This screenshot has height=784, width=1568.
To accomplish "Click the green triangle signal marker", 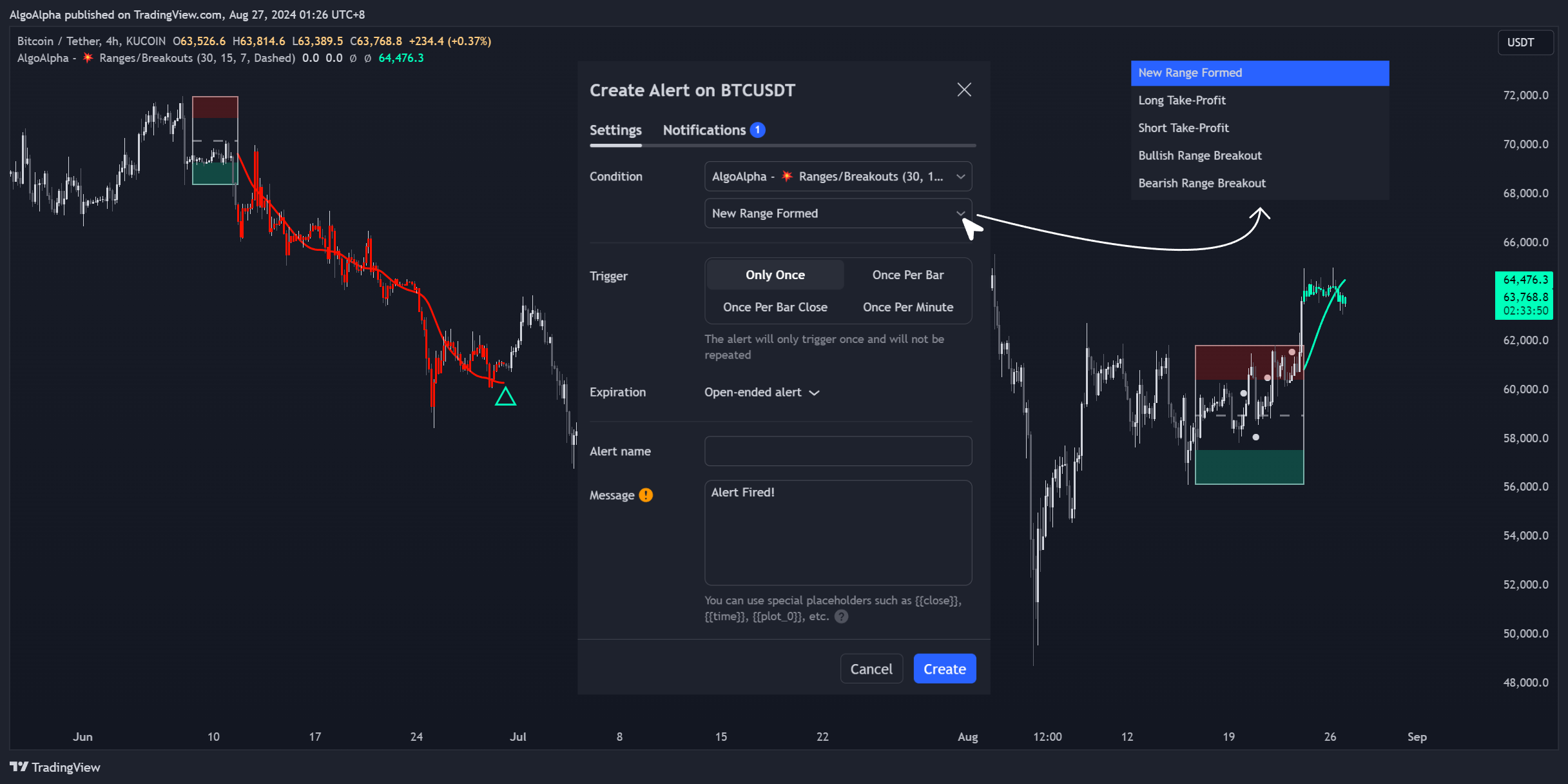I will pos(505,397).
